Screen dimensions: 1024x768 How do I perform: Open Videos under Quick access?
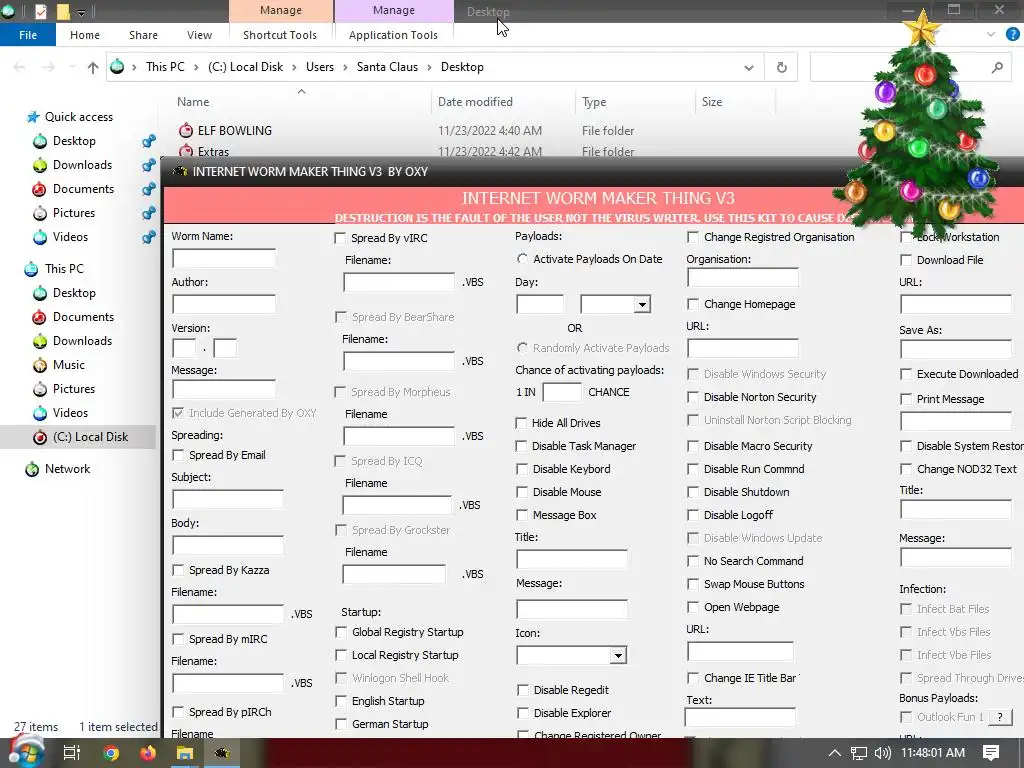[x=70, y=237]
